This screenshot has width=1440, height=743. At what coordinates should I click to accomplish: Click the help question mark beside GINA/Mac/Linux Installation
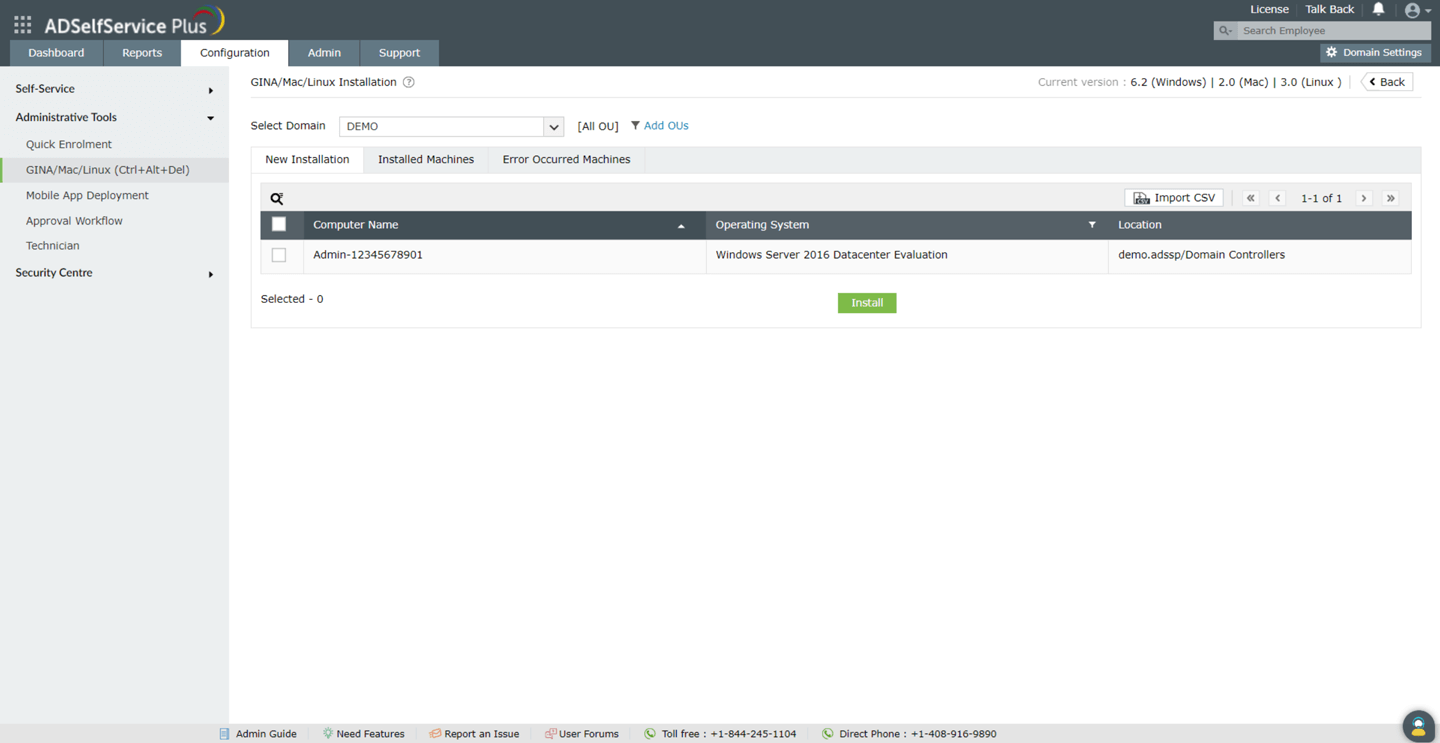coord(408,82)
